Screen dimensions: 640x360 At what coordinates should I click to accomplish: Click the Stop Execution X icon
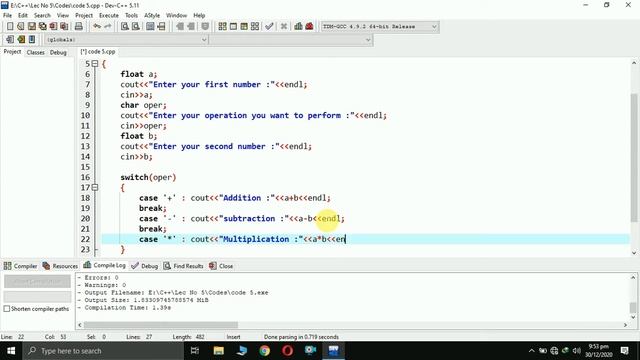click(284, 27)
